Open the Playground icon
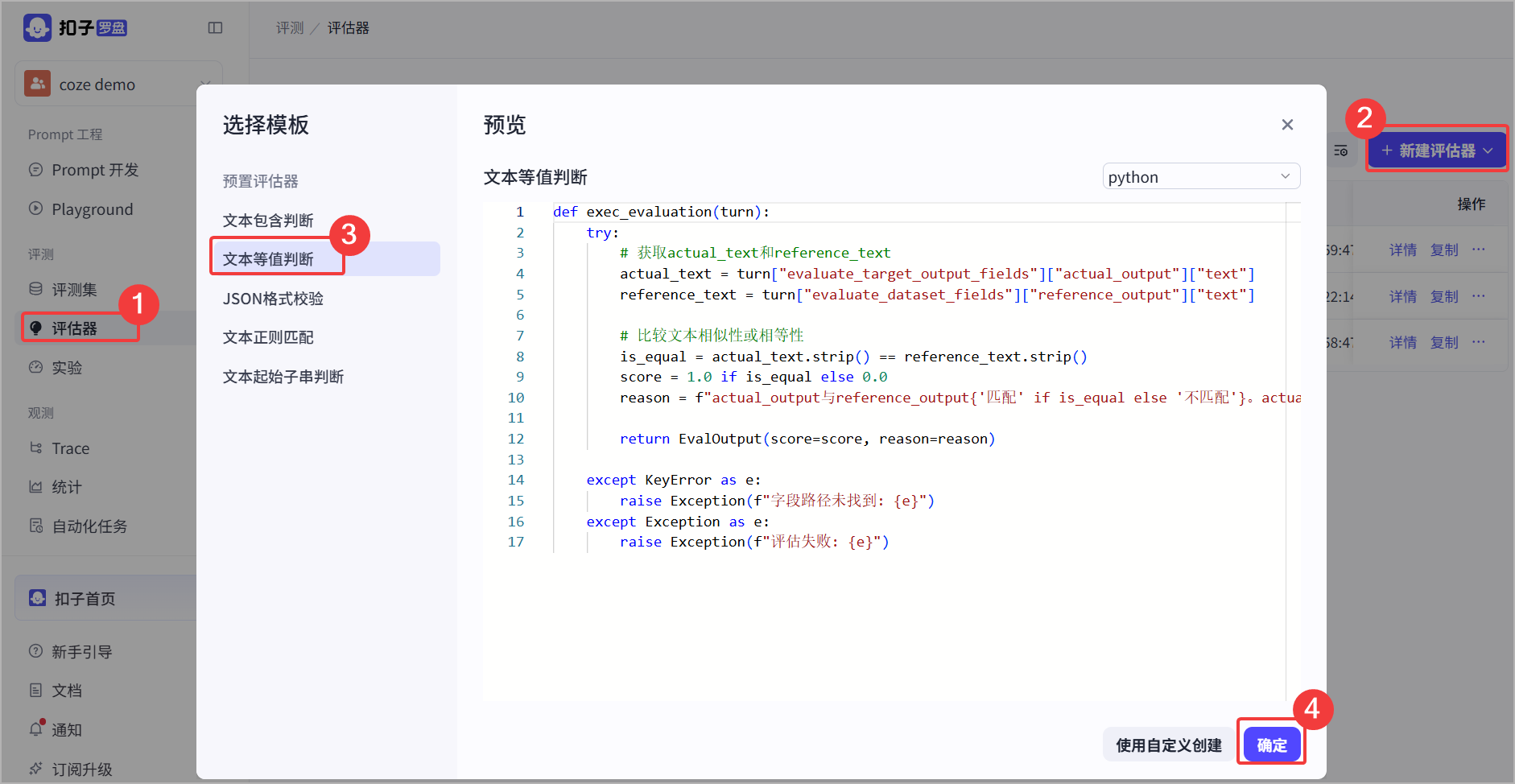 [x=35, y=208]
